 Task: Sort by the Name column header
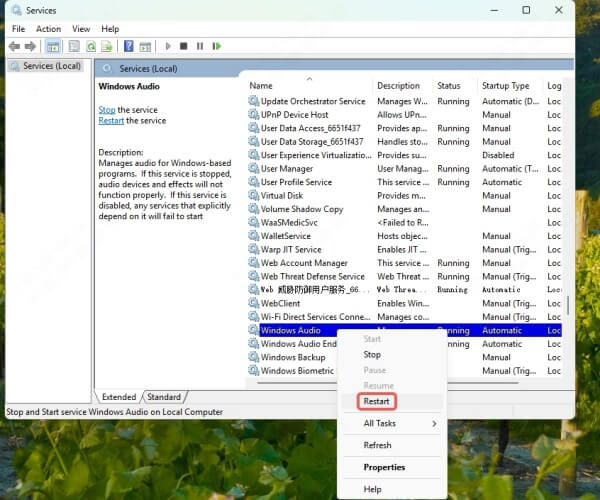pos(310,86)
